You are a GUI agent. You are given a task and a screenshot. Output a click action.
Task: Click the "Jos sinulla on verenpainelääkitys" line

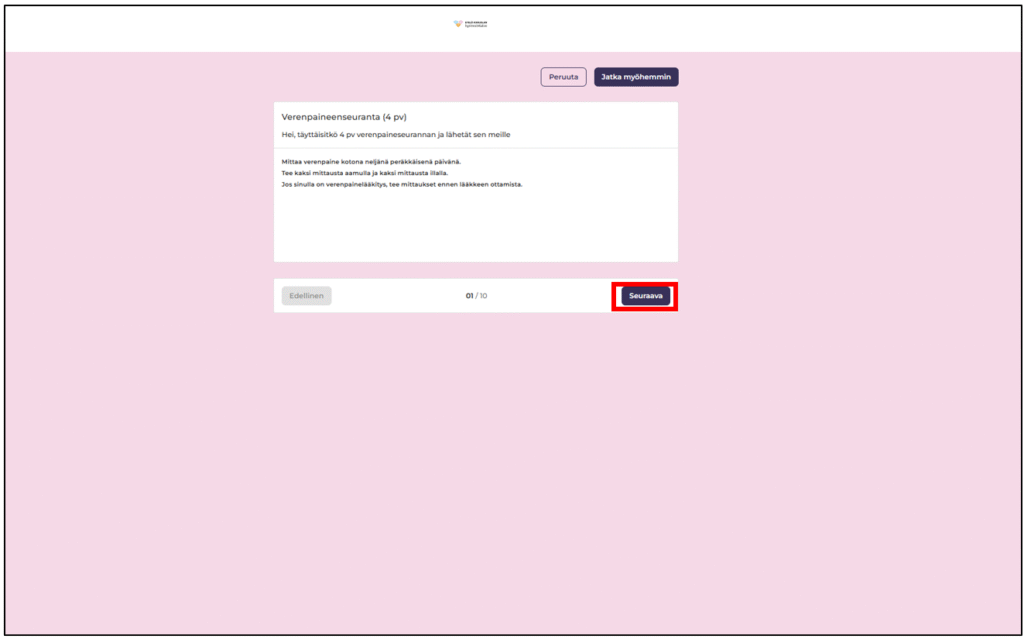coord(401,185)
